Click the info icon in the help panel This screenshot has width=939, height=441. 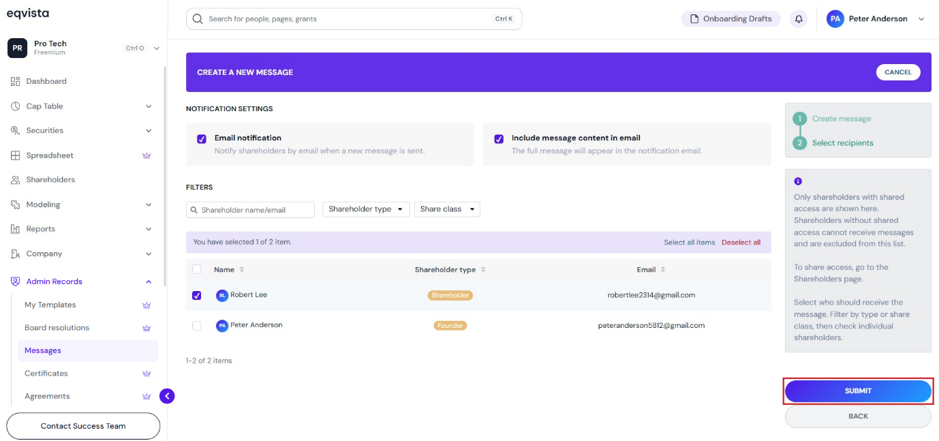click(797, 181)
